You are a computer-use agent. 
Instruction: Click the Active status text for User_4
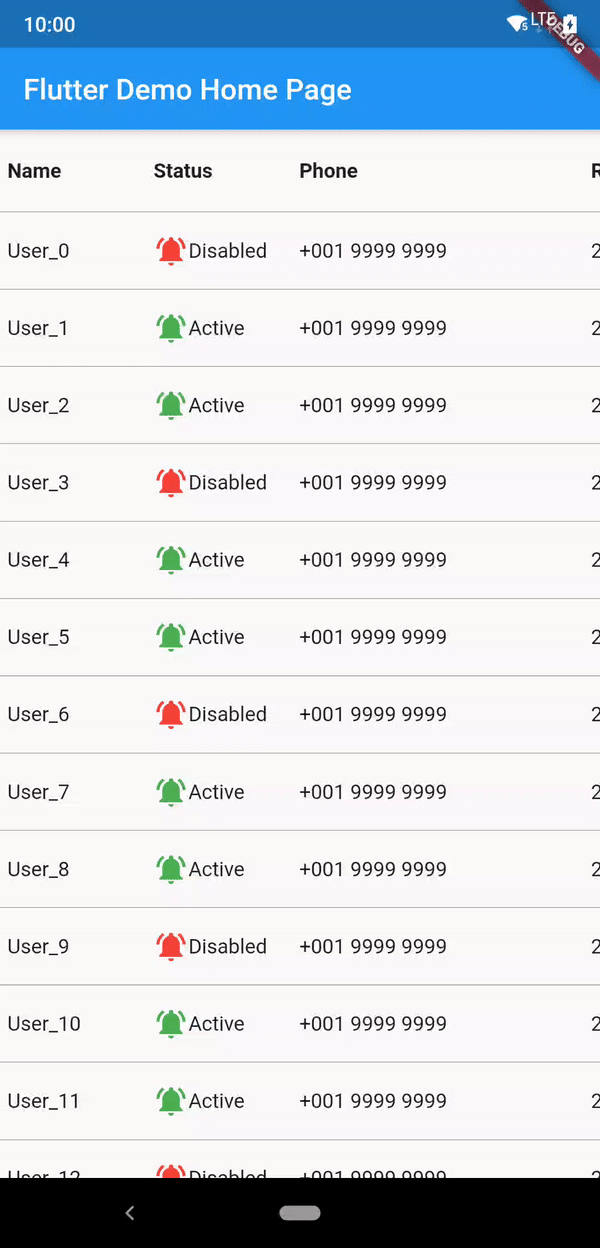(217, 560)
